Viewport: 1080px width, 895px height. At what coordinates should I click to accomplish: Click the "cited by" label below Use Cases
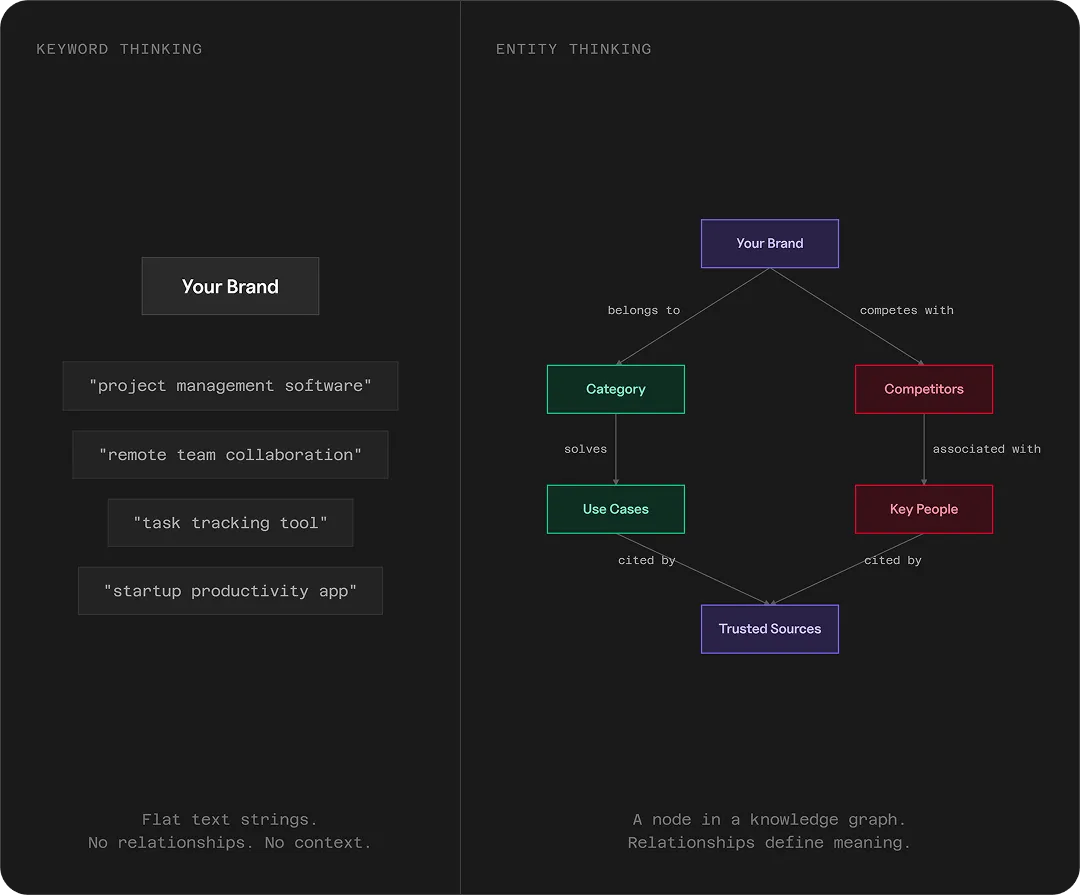click(x=646, y=560)
